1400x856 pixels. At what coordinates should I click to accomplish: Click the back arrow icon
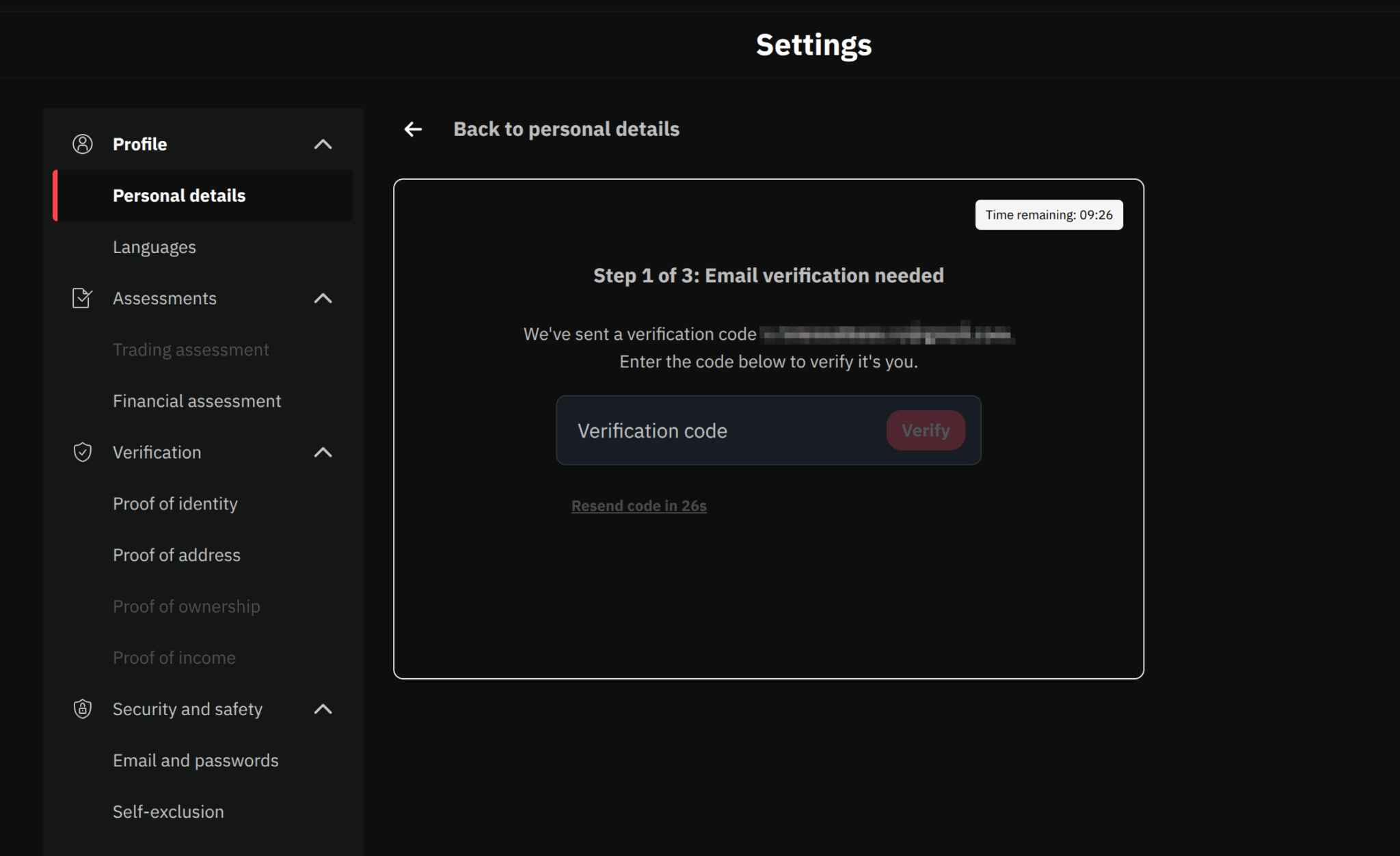point(413,129)
